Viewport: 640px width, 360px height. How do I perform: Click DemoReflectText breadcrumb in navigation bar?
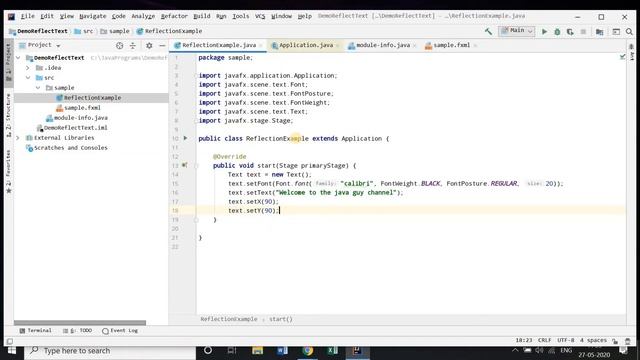point(38,31)
